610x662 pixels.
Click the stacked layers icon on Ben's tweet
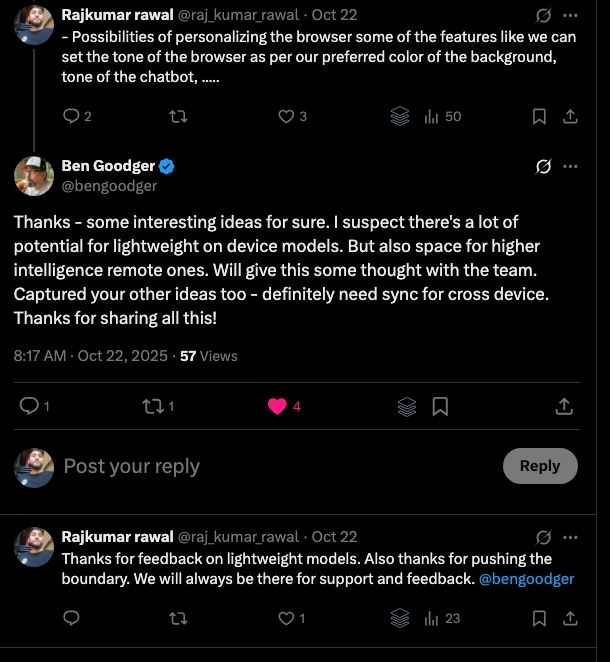click(406, 406)
